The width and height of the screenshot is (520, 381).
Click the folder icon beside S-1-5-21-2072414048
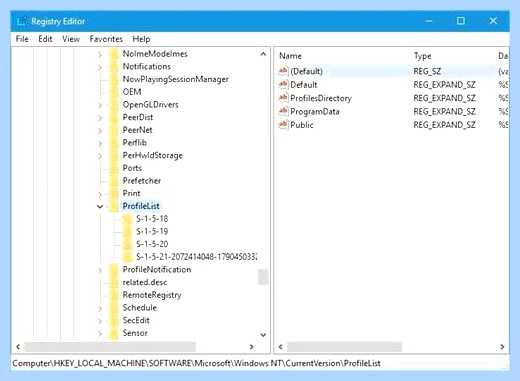pyautogui.click(x=127, y=257)
